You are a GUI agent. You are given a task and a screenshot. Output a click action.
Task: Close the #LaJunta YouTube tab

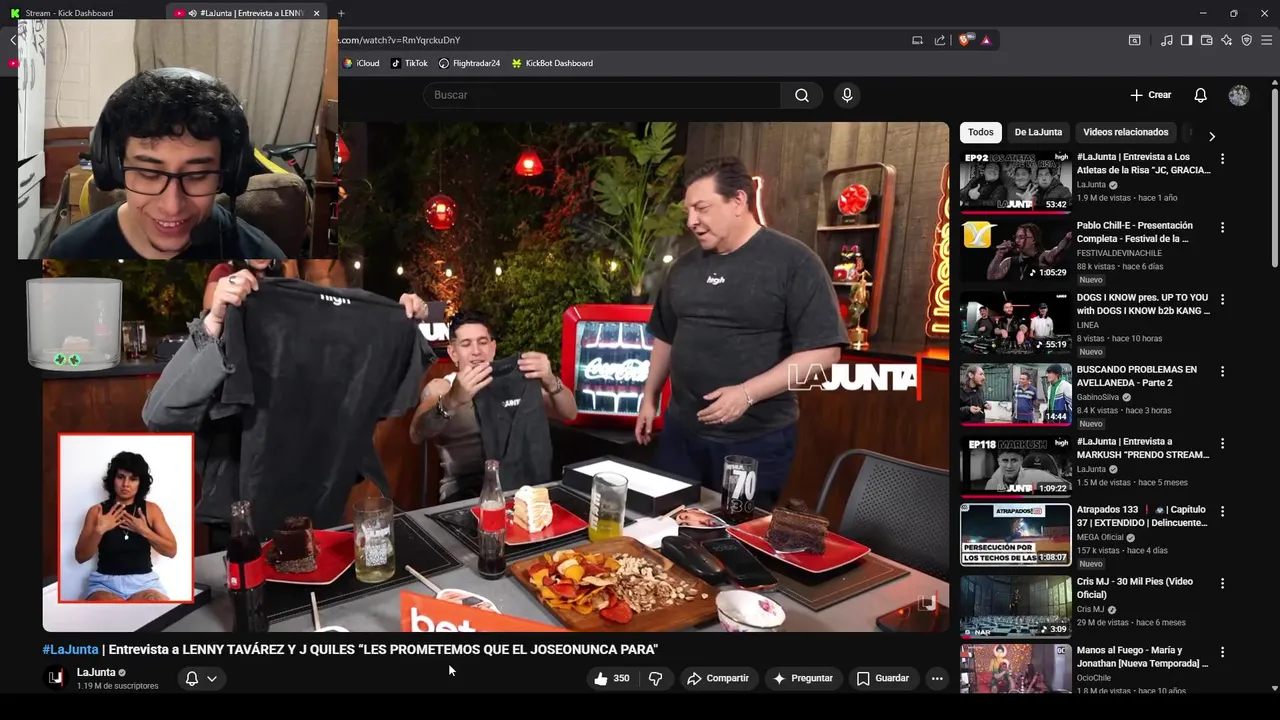316,13
